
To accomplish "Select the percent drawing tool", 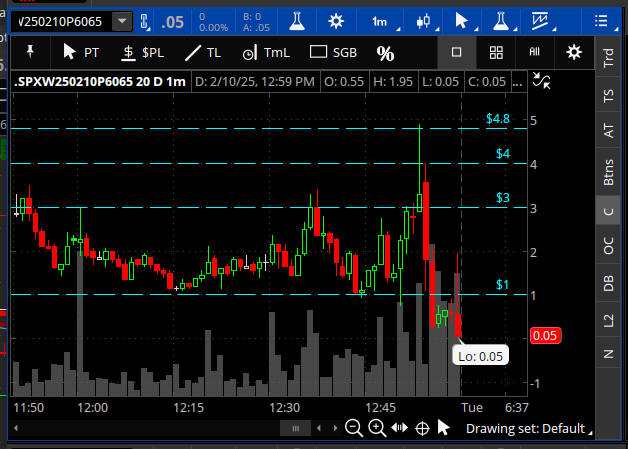I will click(385, 53).
